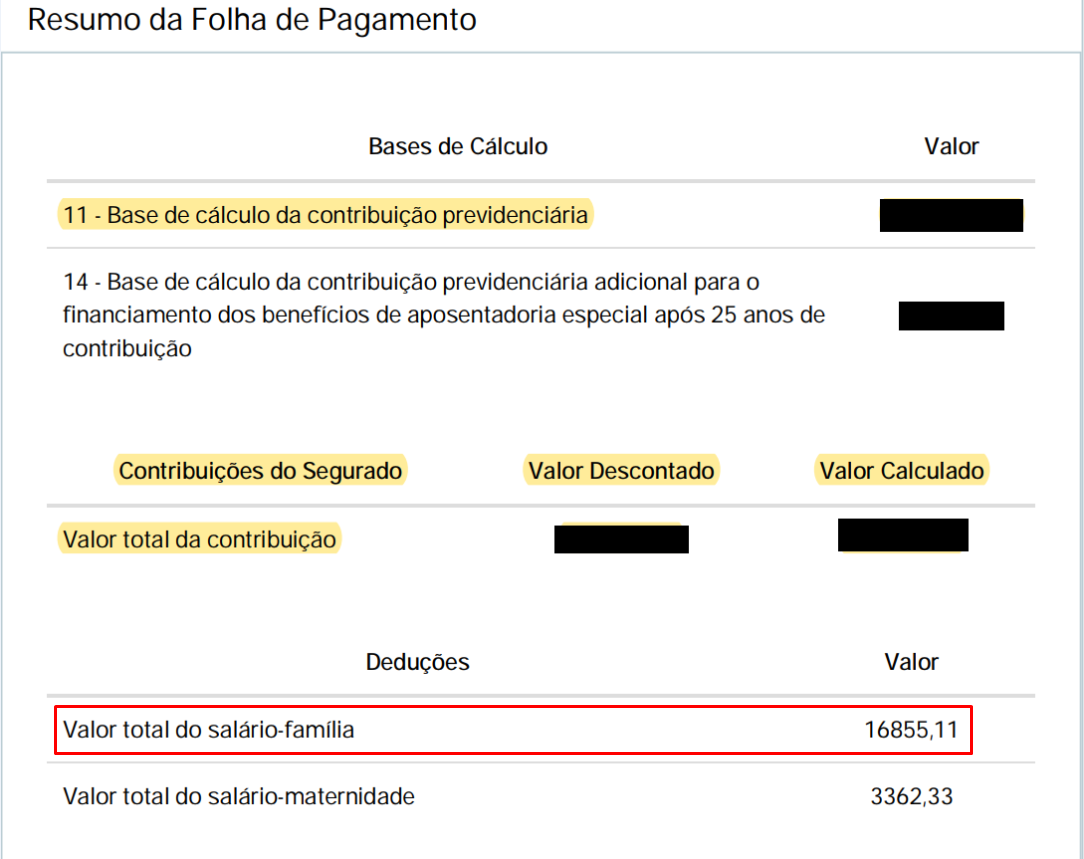The image size is (1084, 859).
Task: Select the Bases de Cálculo column header
Action: 458,147
